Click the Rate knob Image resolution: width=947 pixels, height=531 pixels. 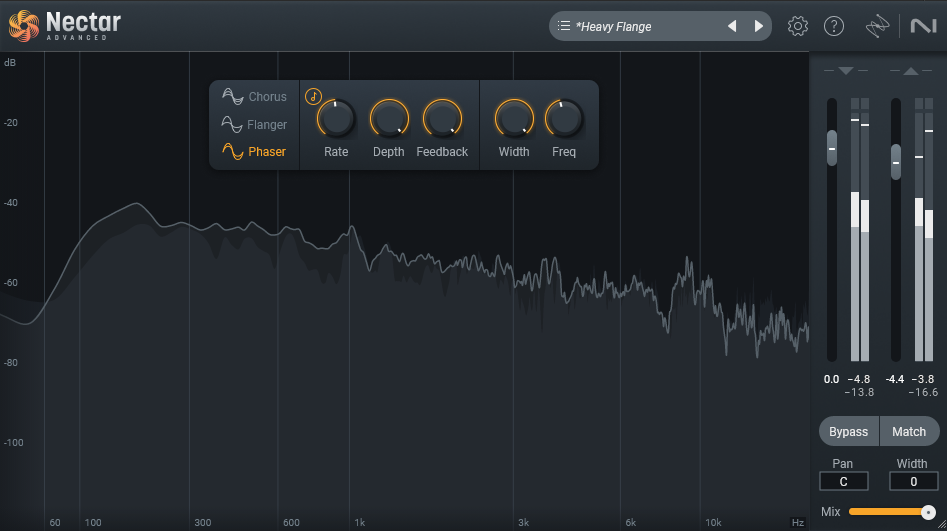336,118
